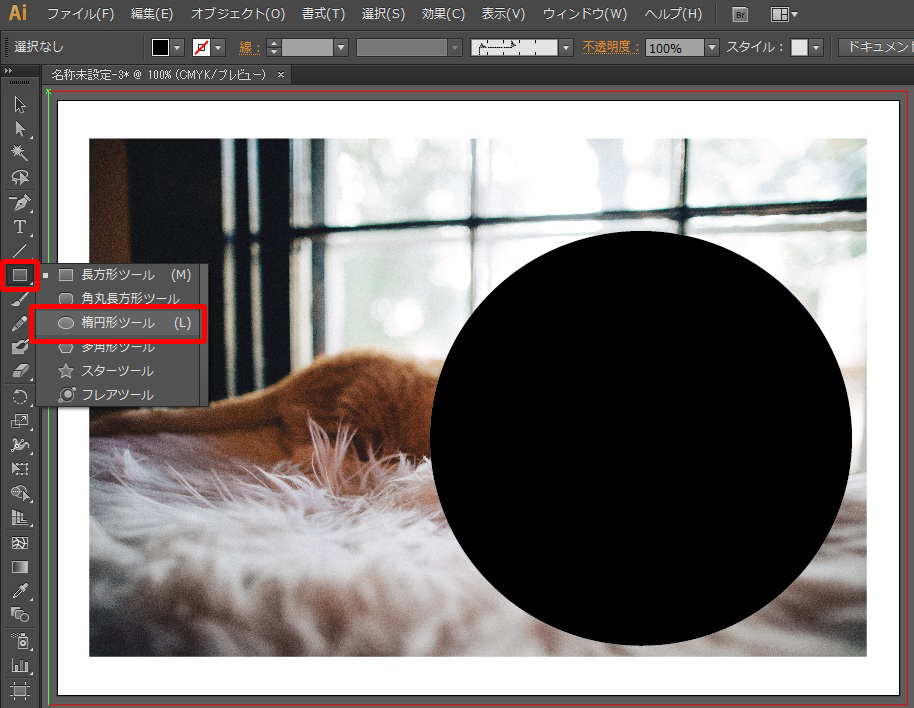
Task: Open the ウィンドウ(W) menu
Action: click(585, 15)
